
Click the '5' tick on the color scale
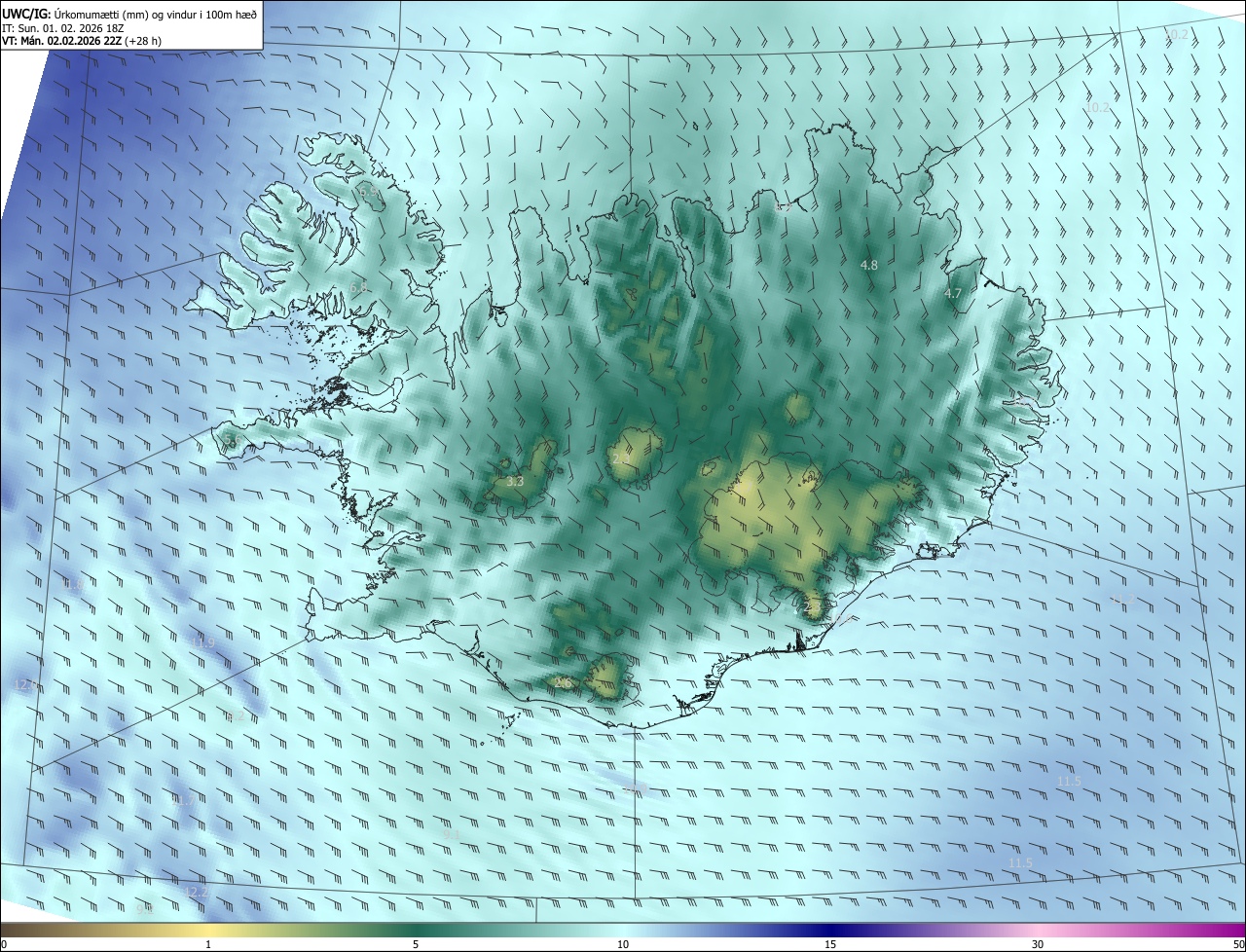click(x=416, y=944)
